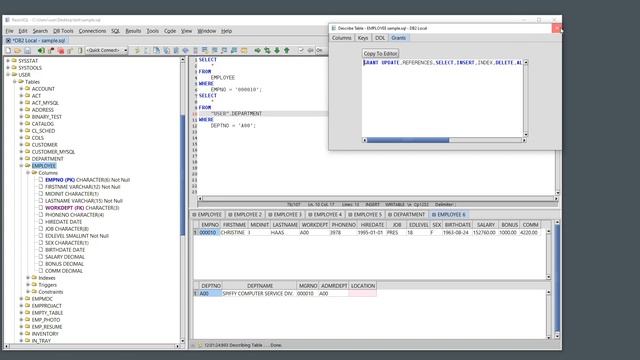This screenshot has height=360, width=640.
Task: Open the Code menu
Action: click(170, 31)
